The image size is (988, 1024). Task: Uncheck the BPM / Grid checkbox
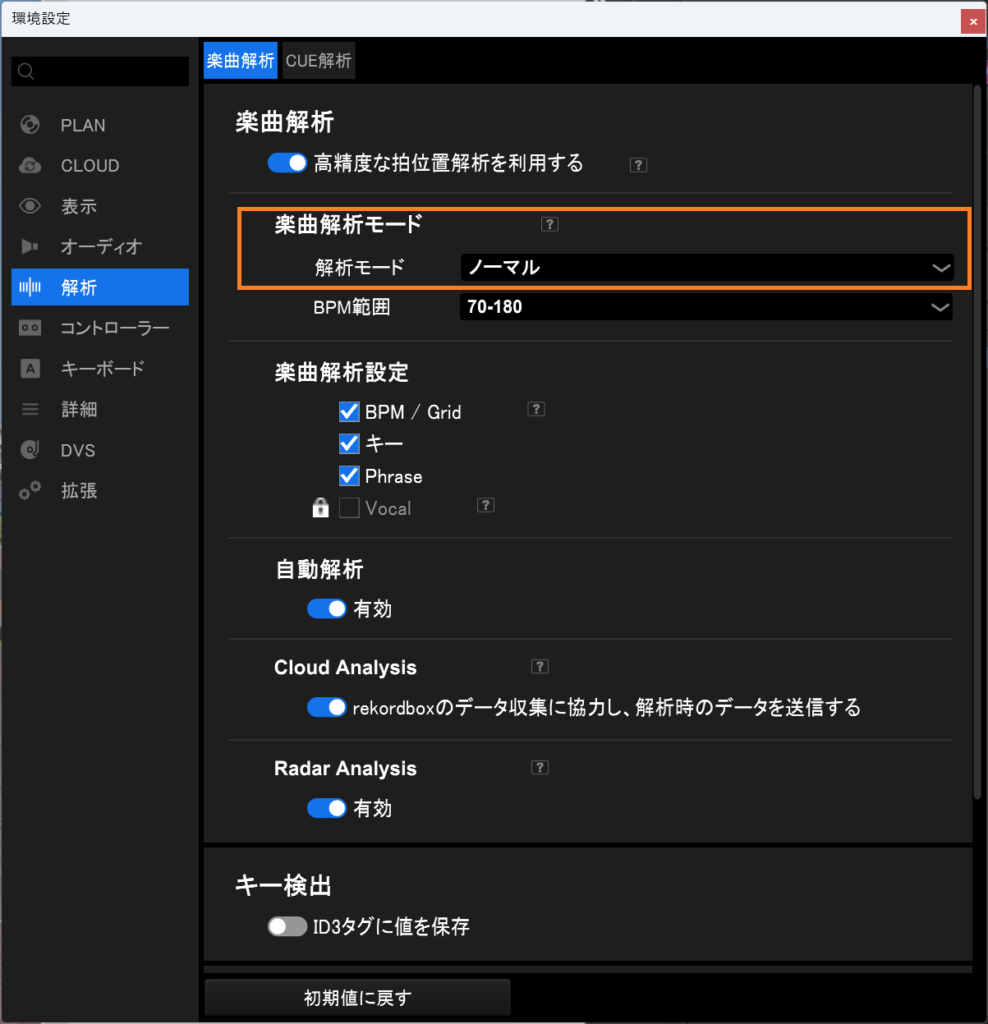point(349,411)
